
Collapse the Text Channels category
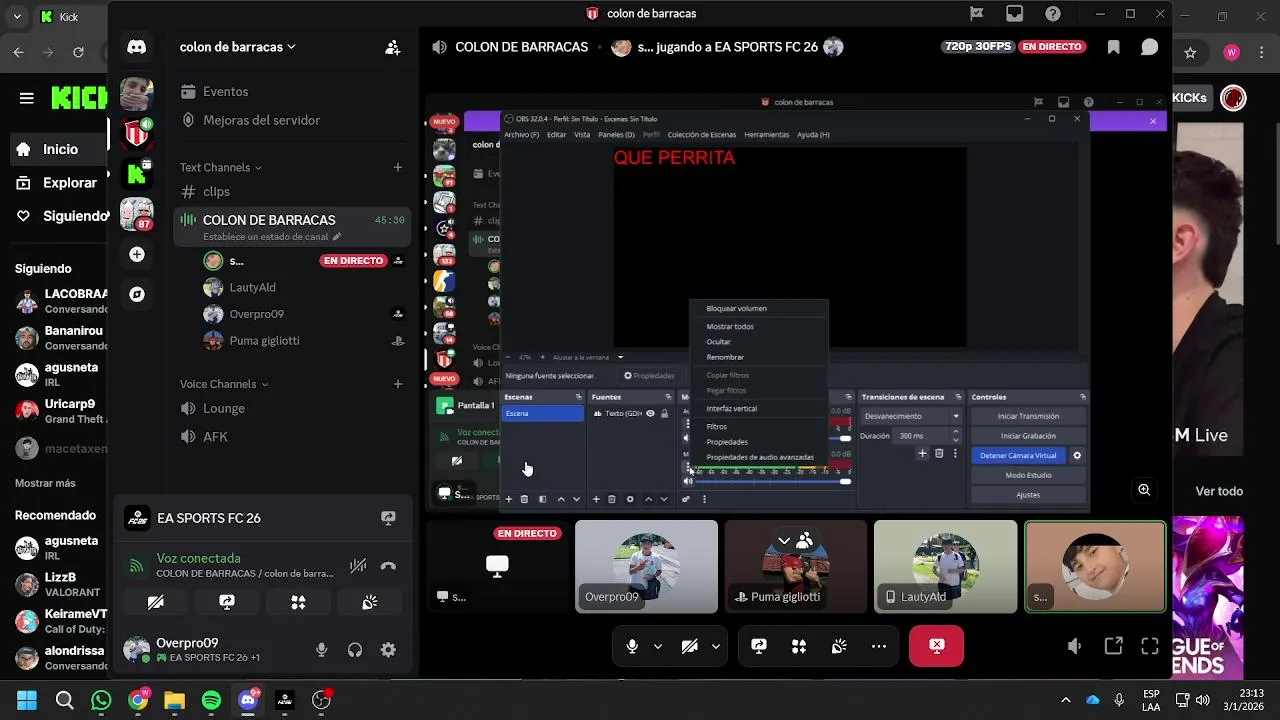(x=221, y=167)
